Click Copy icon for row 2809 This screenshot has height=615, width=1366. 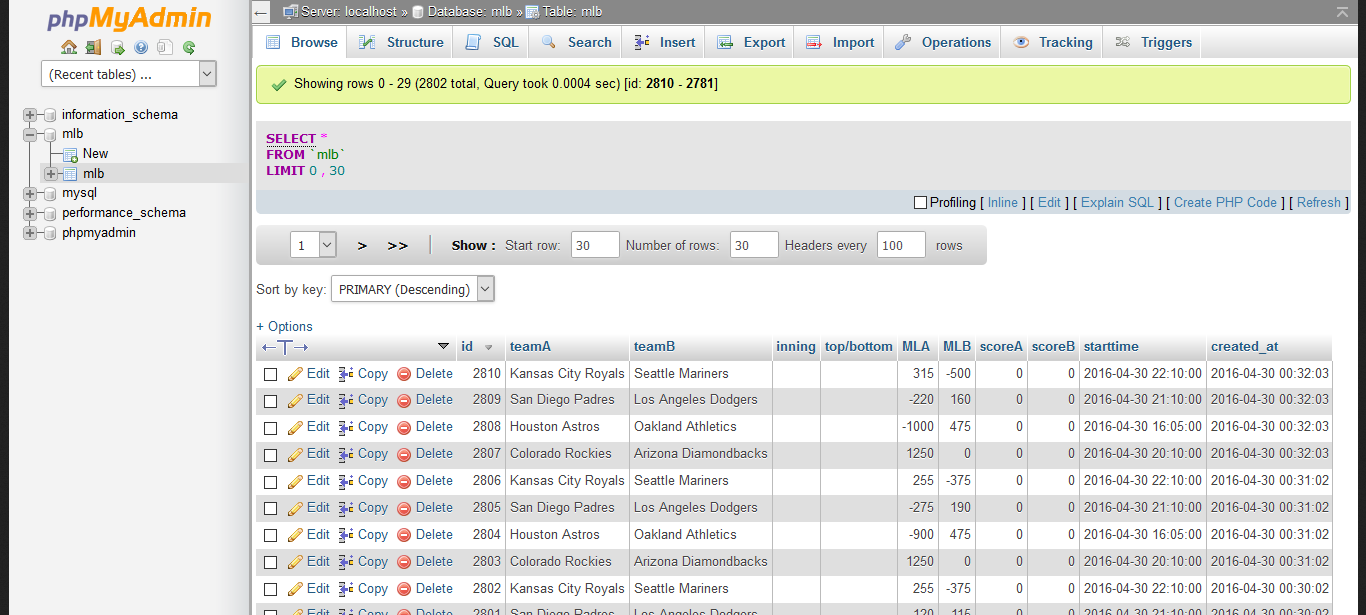point(346,400)
